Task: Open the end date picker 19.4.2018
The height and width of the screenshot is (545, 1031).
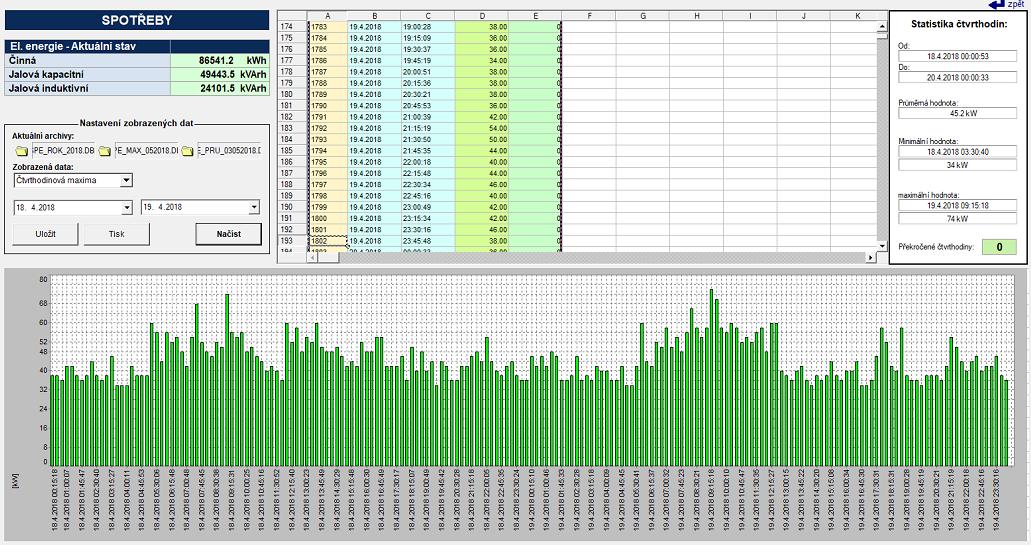Action: 254,208
